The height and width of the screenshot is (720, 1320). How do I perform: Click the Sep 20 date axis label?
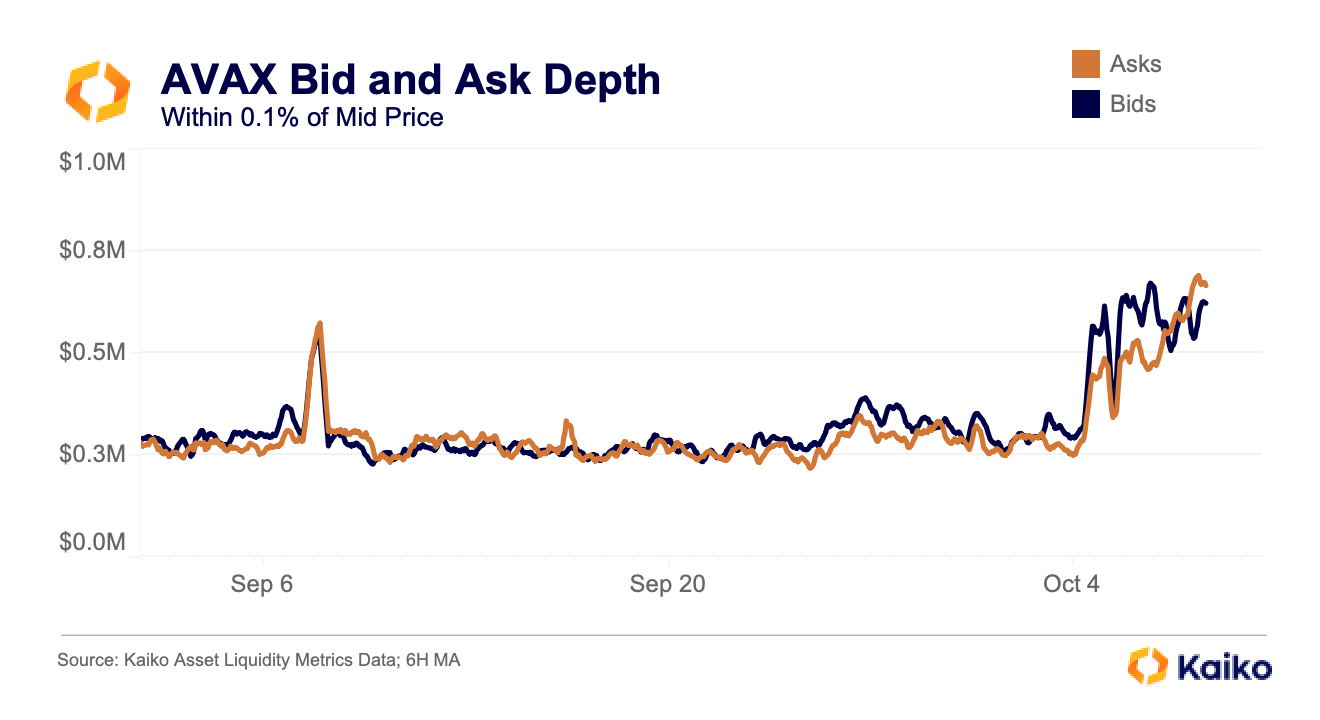coord(667,584)
